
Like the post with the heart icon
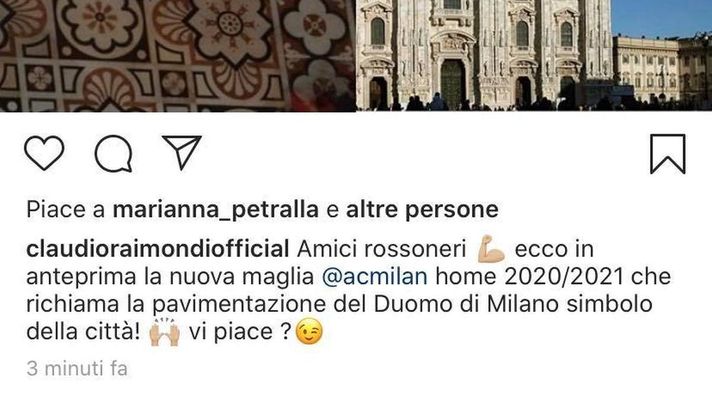click(44, 153)
